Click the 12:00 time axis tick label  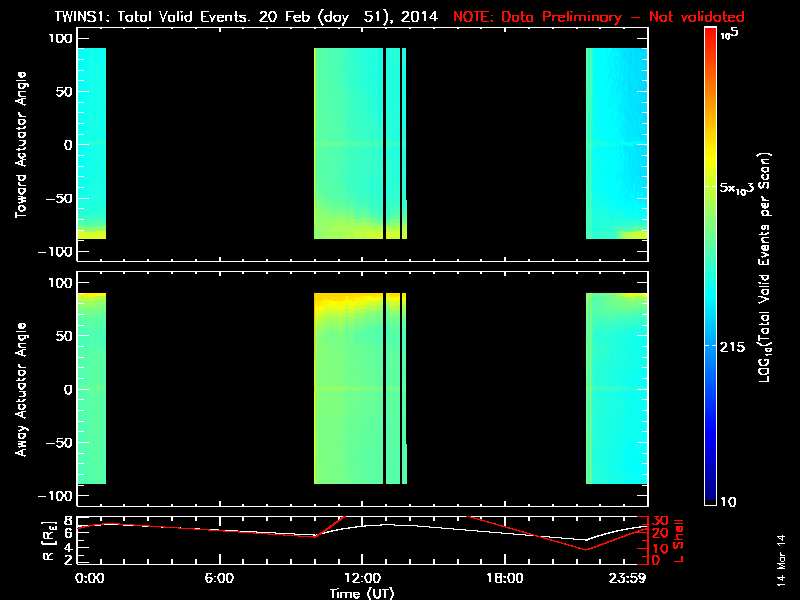[361, 578]
